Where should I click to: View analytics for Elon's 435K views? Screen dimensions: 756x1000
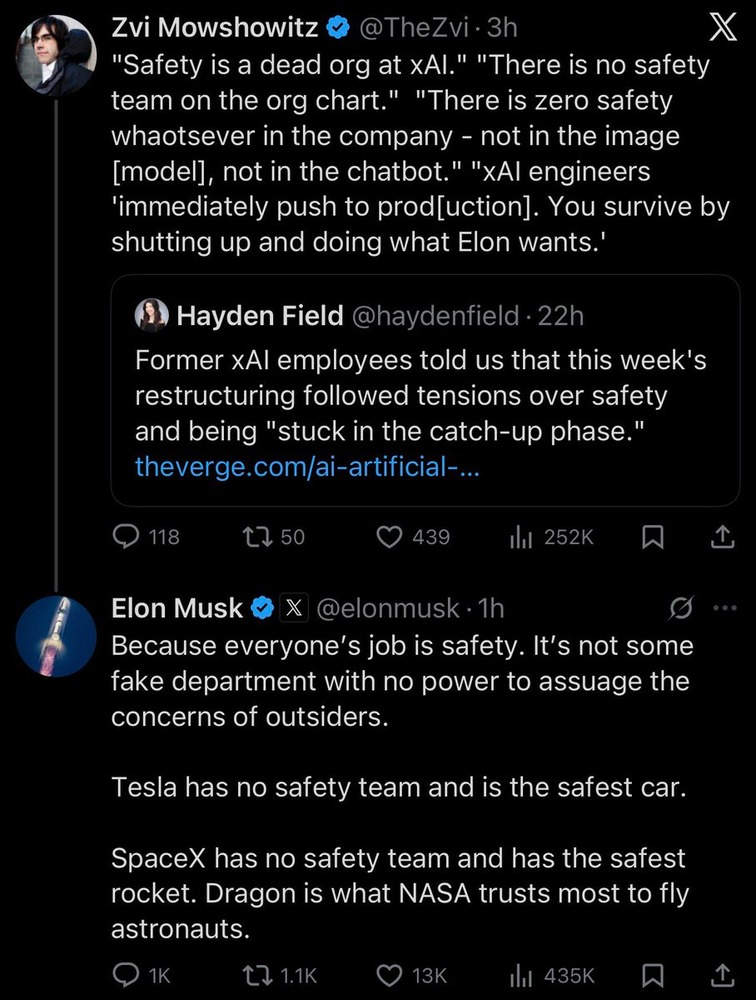tap(520, 974)
